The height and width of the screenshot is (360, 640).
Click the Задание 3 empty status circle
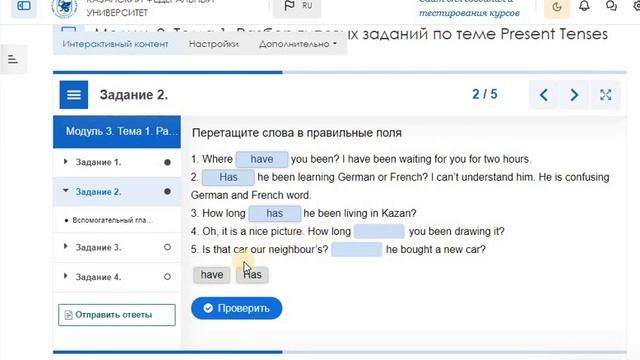point(167,247)
